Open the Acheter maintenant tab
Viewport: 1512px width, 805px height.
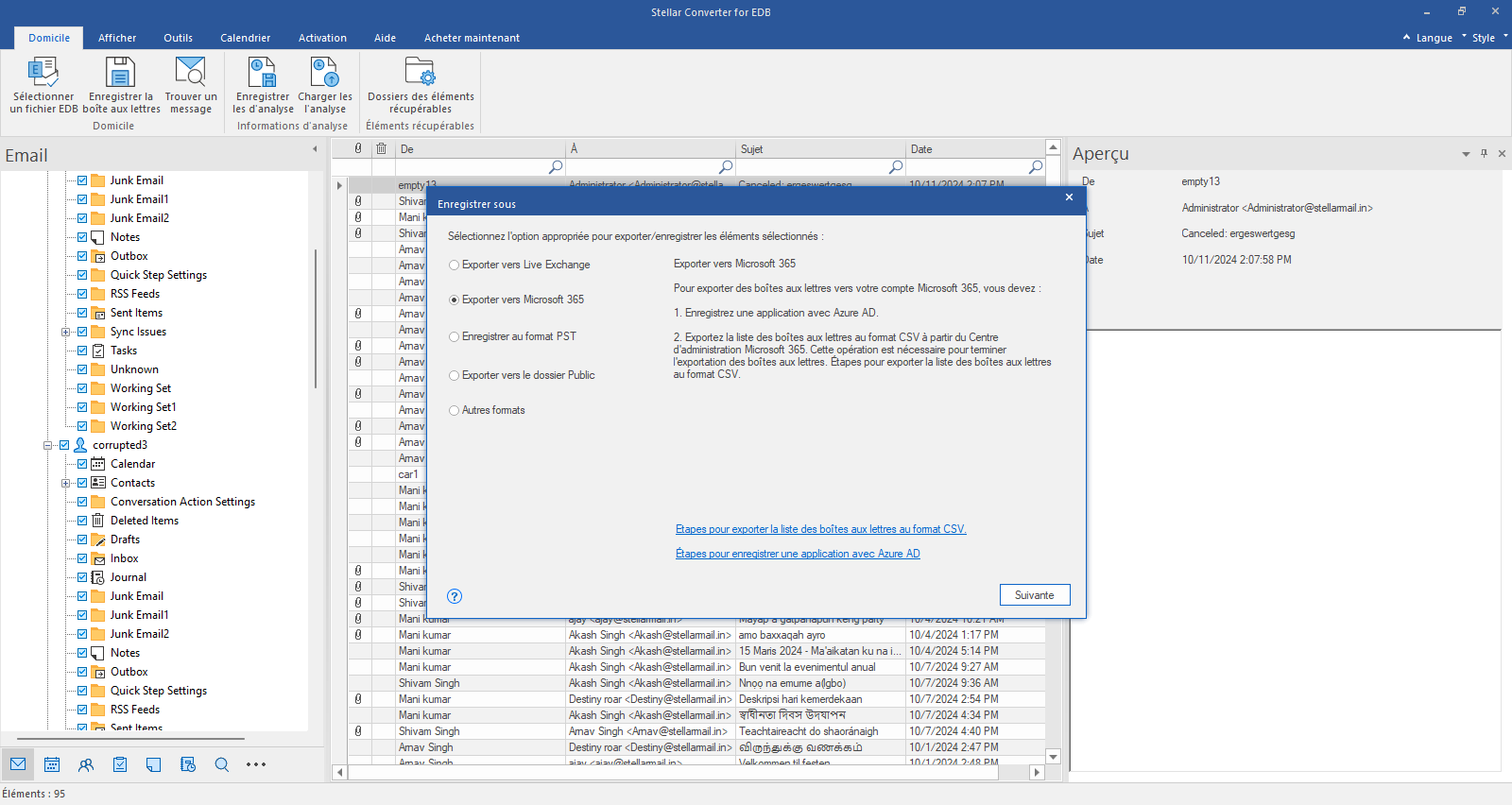click(x=472, y=38)
